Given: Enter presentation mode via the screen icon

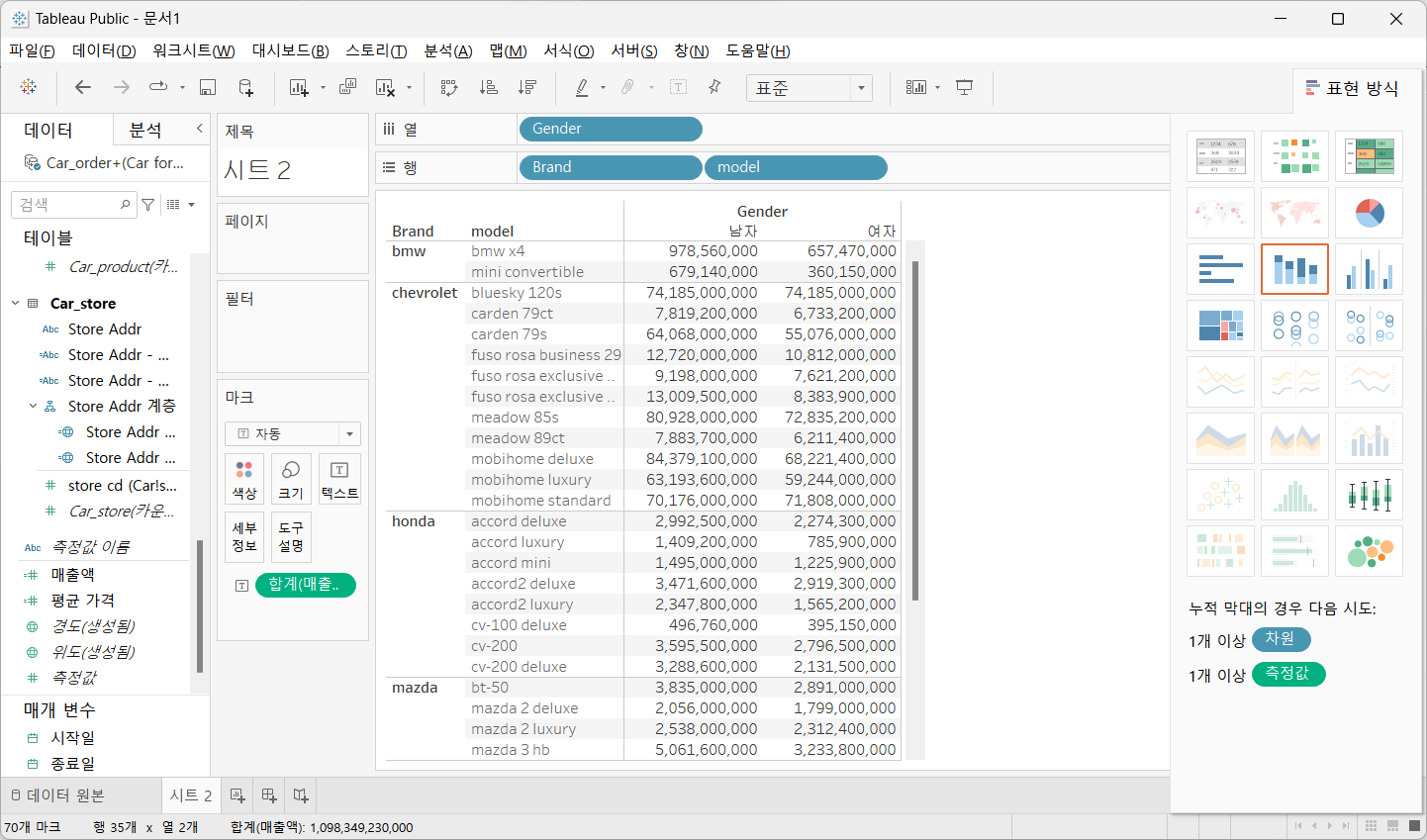Looking at the screenshot, I should tap(965, 87).
